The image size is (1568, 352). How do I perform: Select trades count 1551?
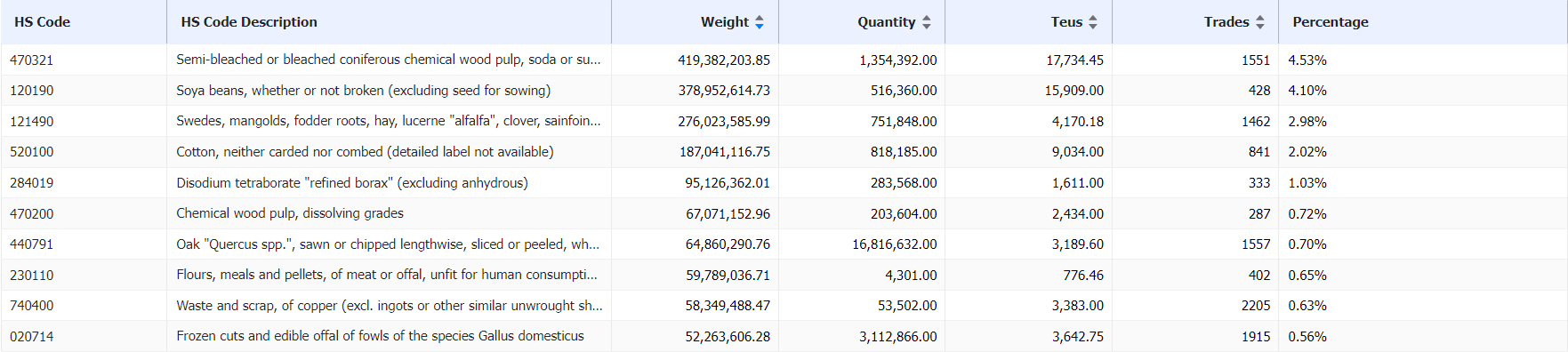click(1256, 60)
